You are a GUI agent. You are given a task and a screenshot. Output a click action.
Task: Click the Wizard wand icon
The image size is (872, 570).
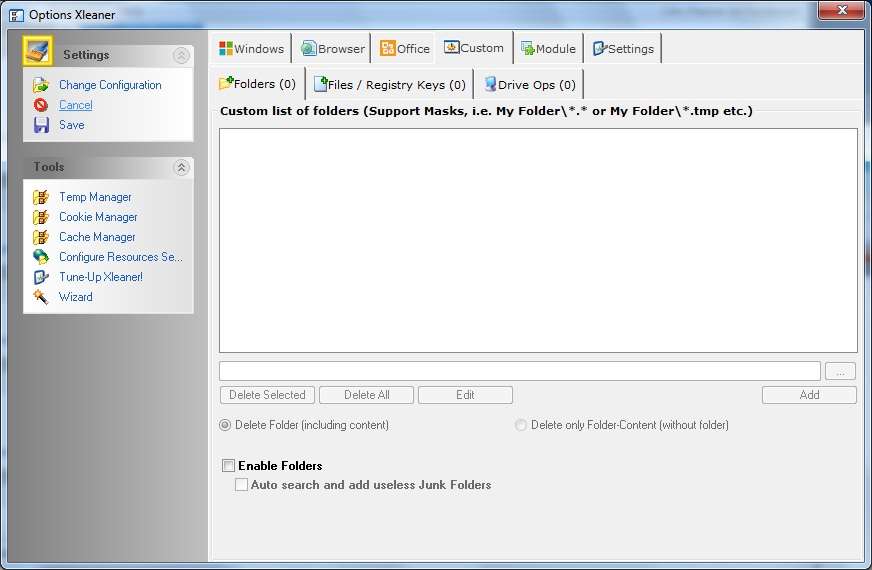(41, 296)
